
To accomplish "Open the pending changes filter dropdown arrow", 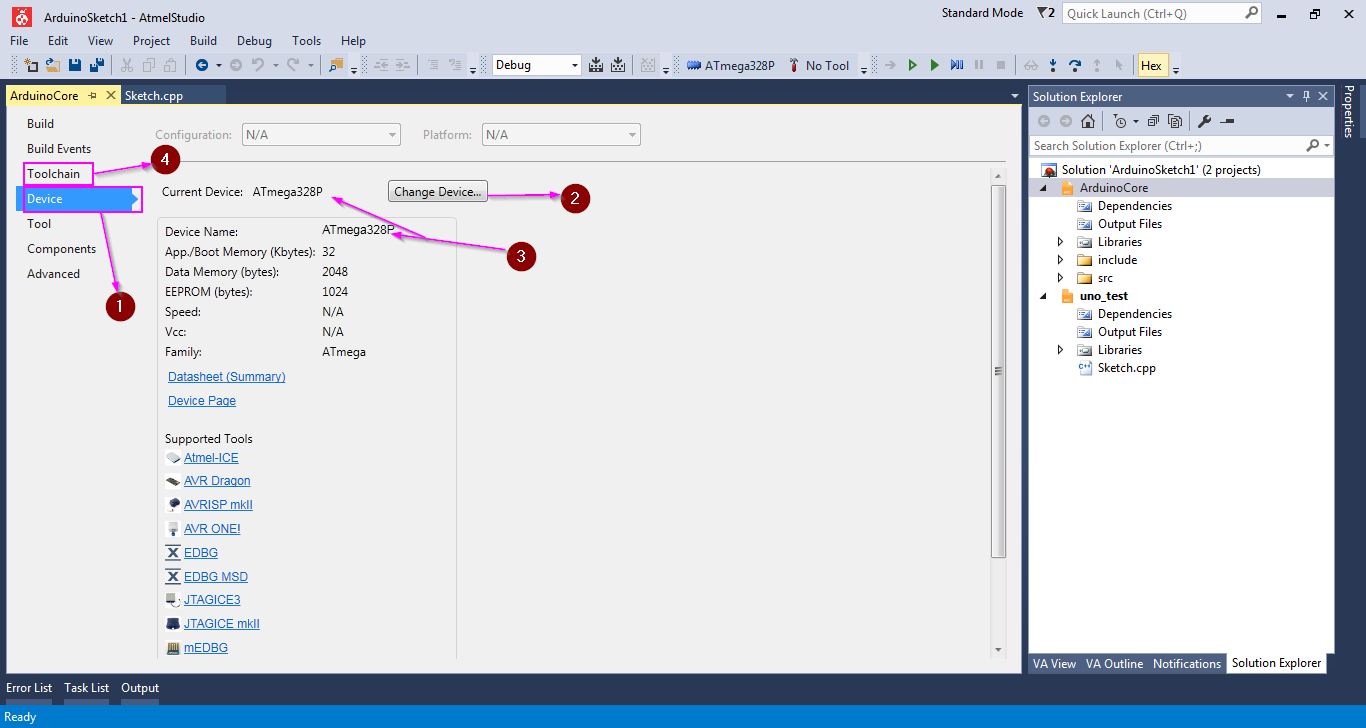I will 1134,122.
